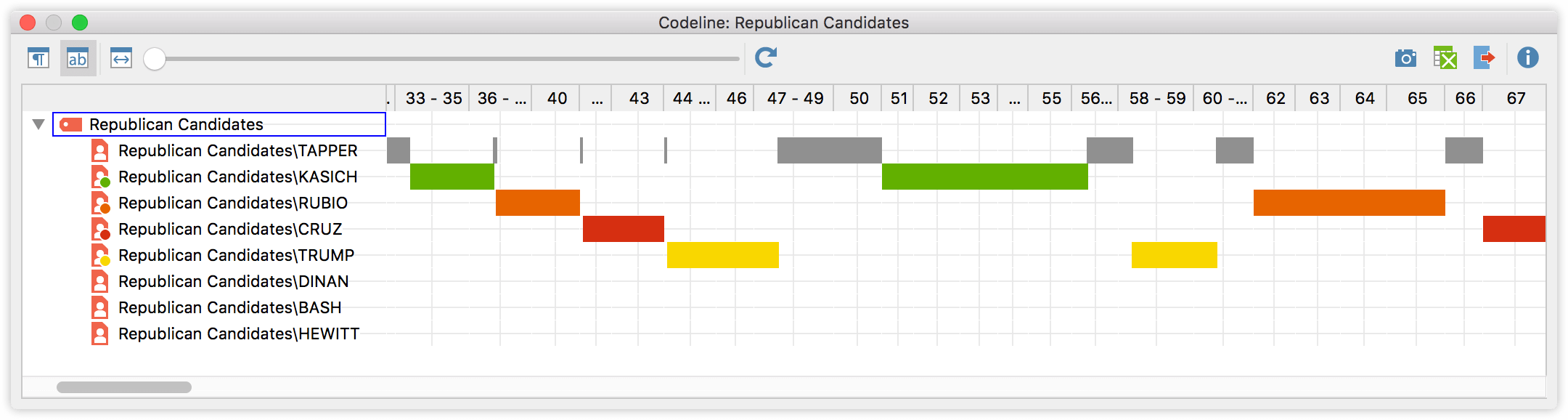Click the '58 - 59' column header
Viewport: 1568px width, 420px height.
[x=1157, y=98]
